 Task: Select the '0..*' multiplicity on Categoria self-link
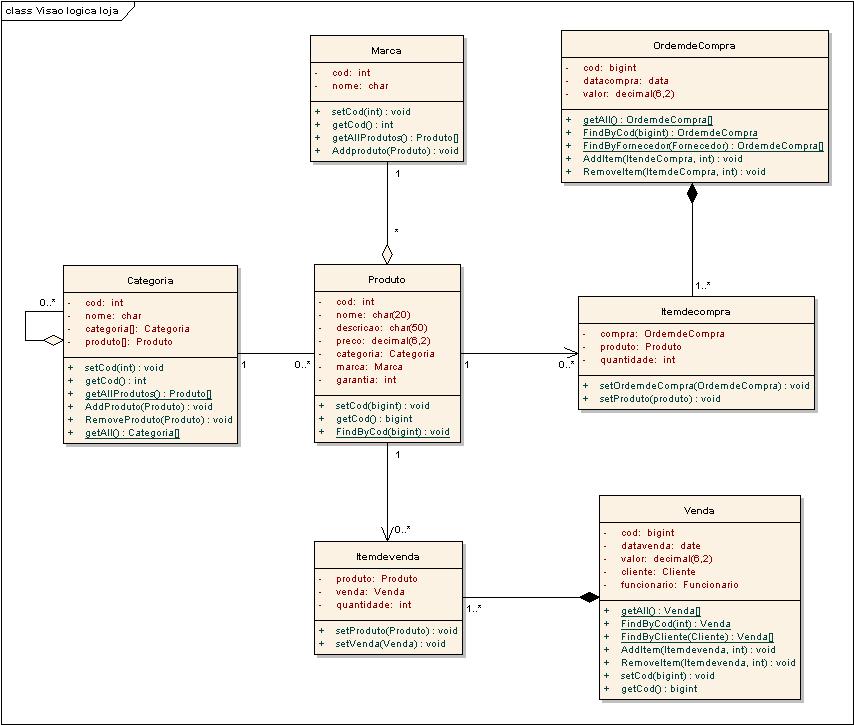pyautogui.click(x=47, y=302)
